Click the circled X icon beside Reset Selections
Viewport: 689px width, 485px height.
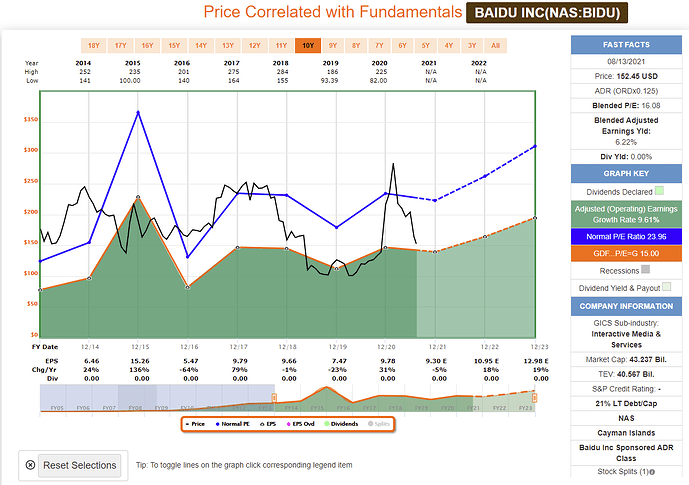click(30, 465)
